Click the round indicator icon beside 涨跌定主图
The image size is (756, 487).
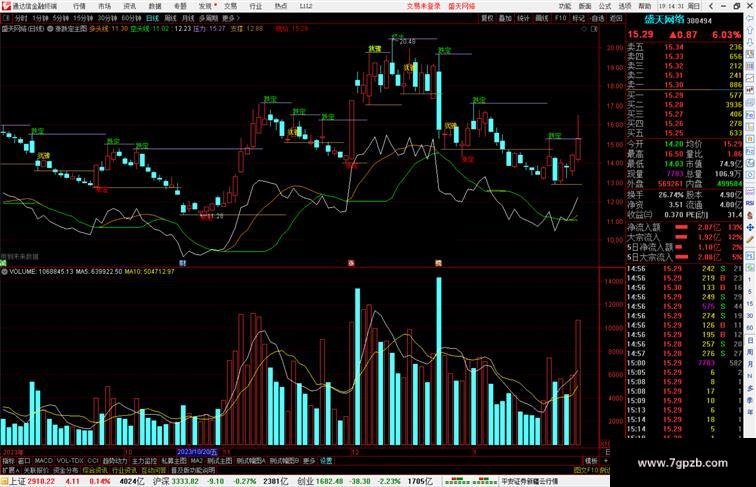click(50, 29)
